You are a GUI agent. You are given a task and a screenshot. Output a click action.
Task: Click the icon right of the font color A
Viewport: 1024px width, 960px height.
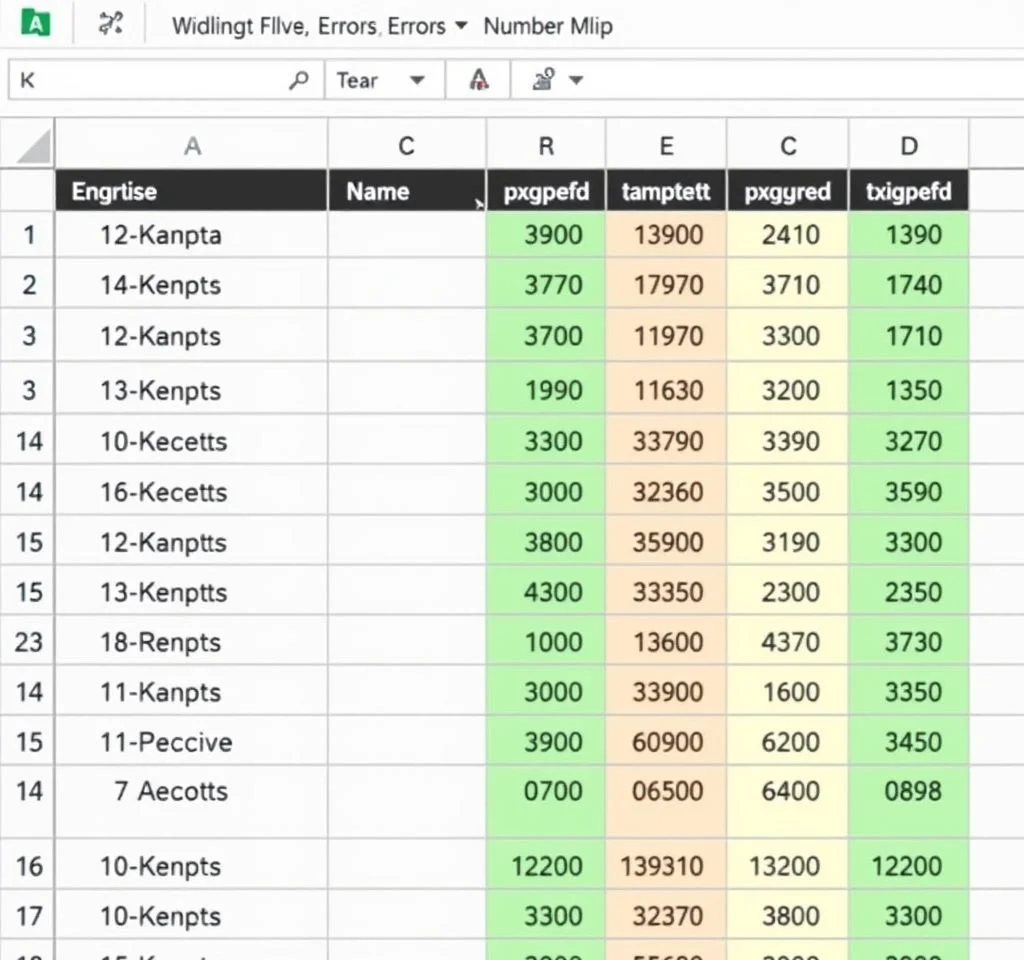click(x=544, y=81)
